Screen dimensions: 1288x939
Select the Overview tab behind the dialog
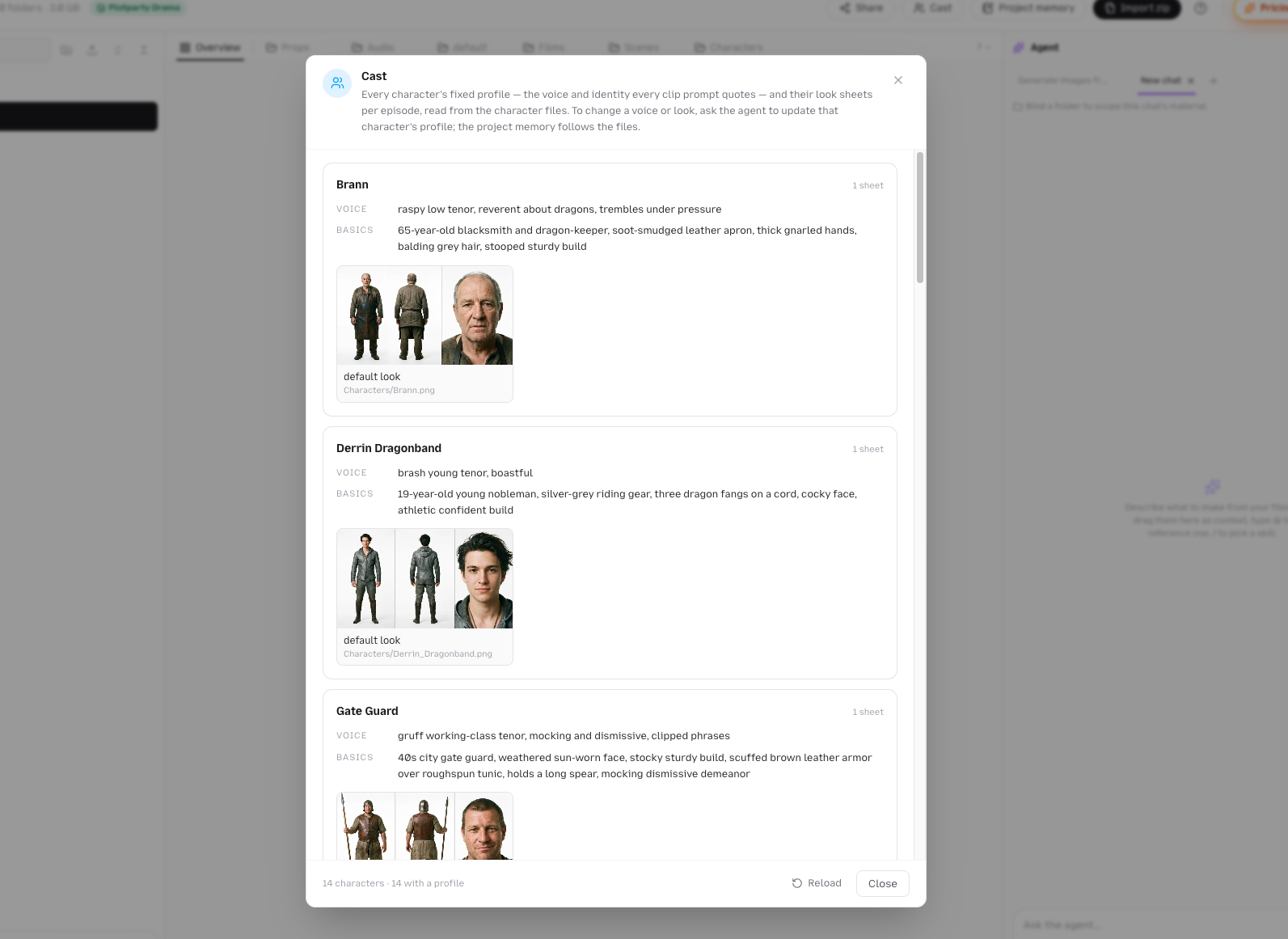(x=210, y=48)
